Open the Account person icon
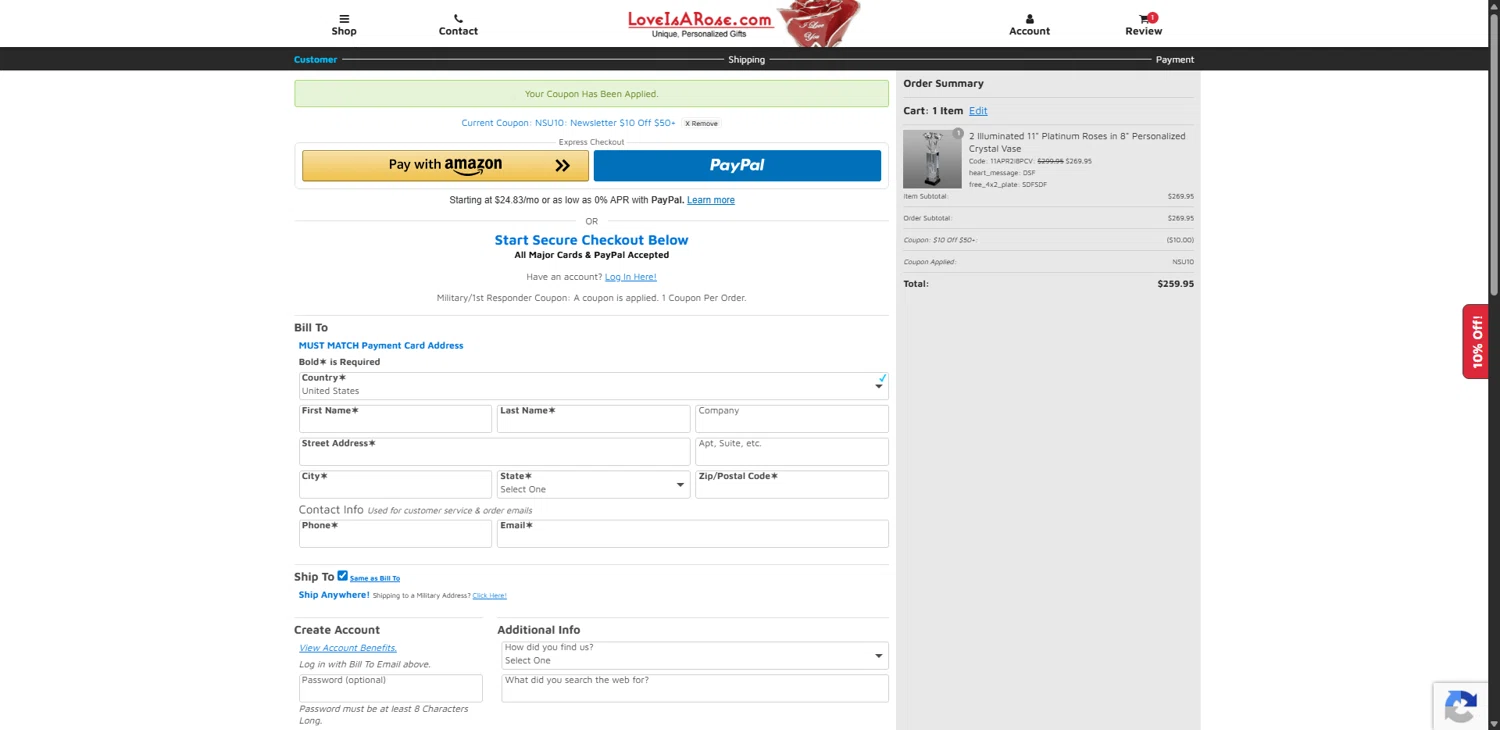The image size is (1500, 730). (x=1029, y=18)
